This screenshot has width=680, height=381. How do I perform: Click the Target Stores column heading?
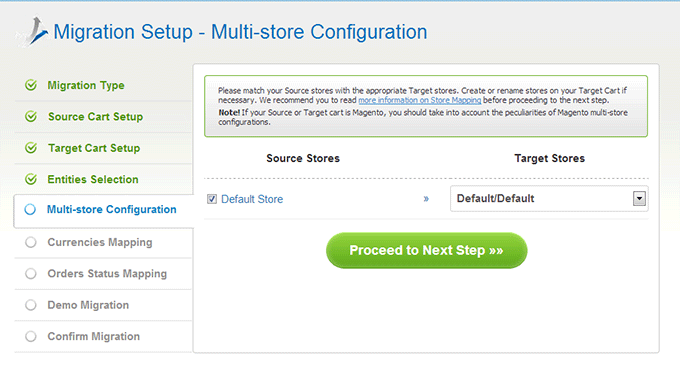coord(549,158)
